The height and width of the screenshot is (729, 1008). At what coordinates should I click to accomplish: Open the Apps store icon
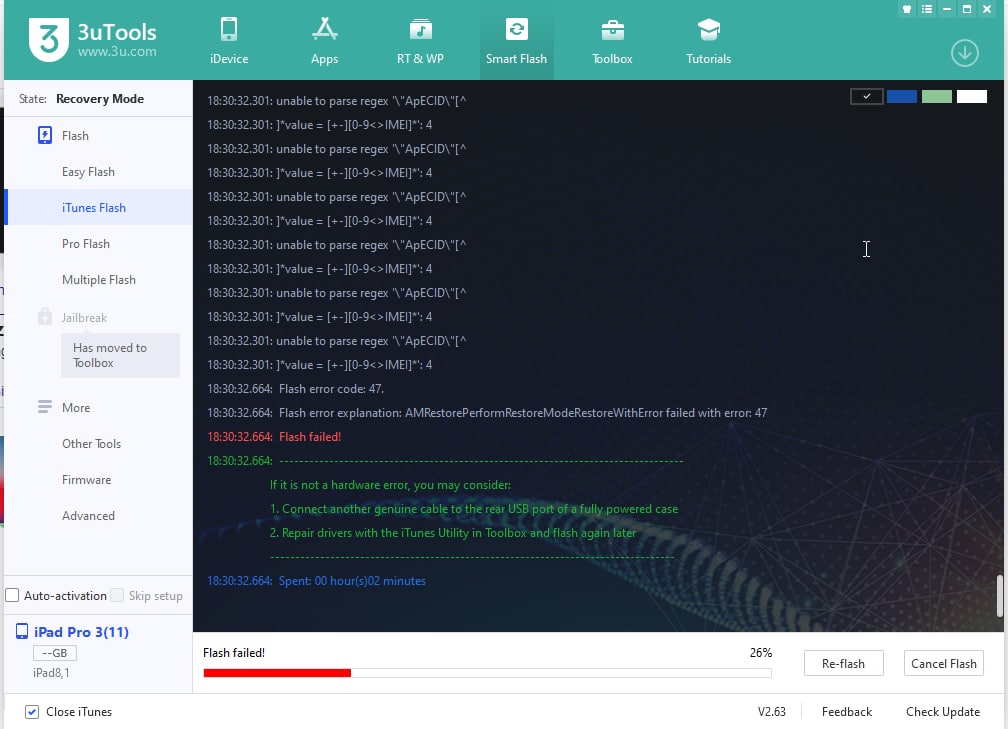325,30
